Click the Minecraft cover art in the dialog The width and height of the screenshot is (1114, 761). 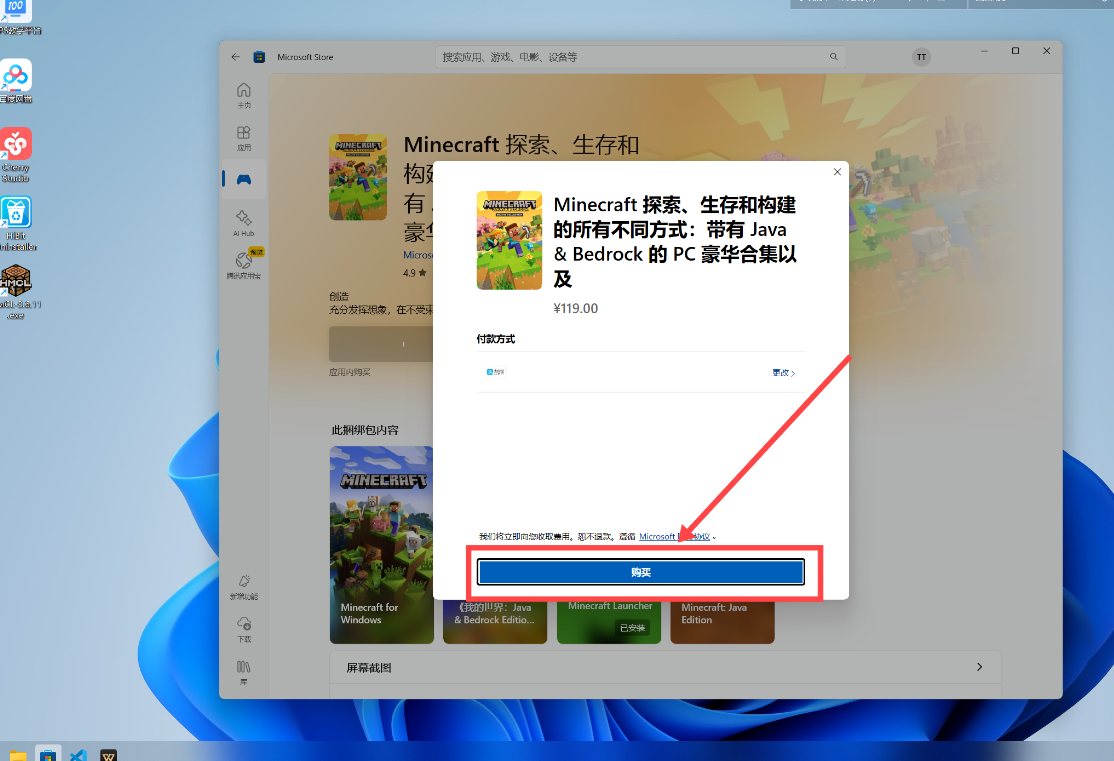point(509,239)
